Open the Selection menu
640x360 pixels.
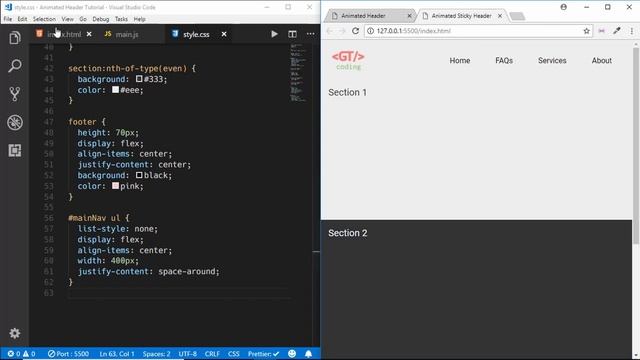tap(44, 19)
